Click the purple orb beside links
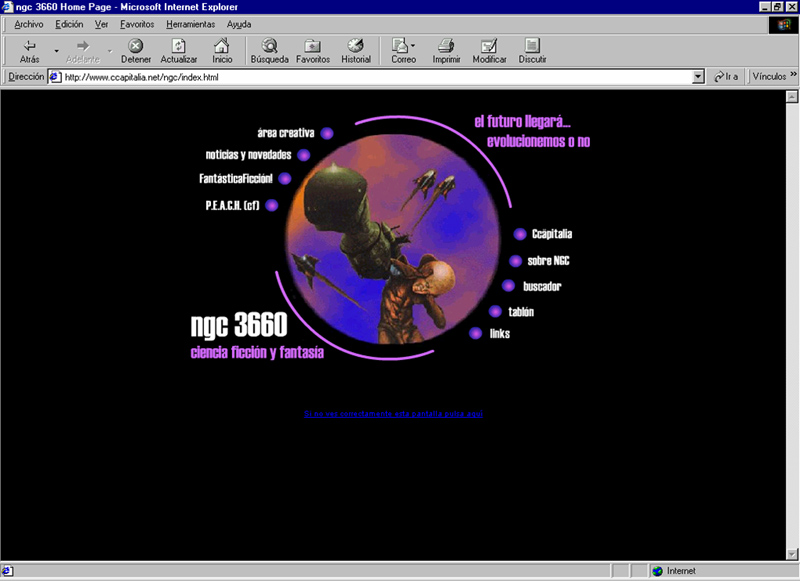 (x=476, y=334)
